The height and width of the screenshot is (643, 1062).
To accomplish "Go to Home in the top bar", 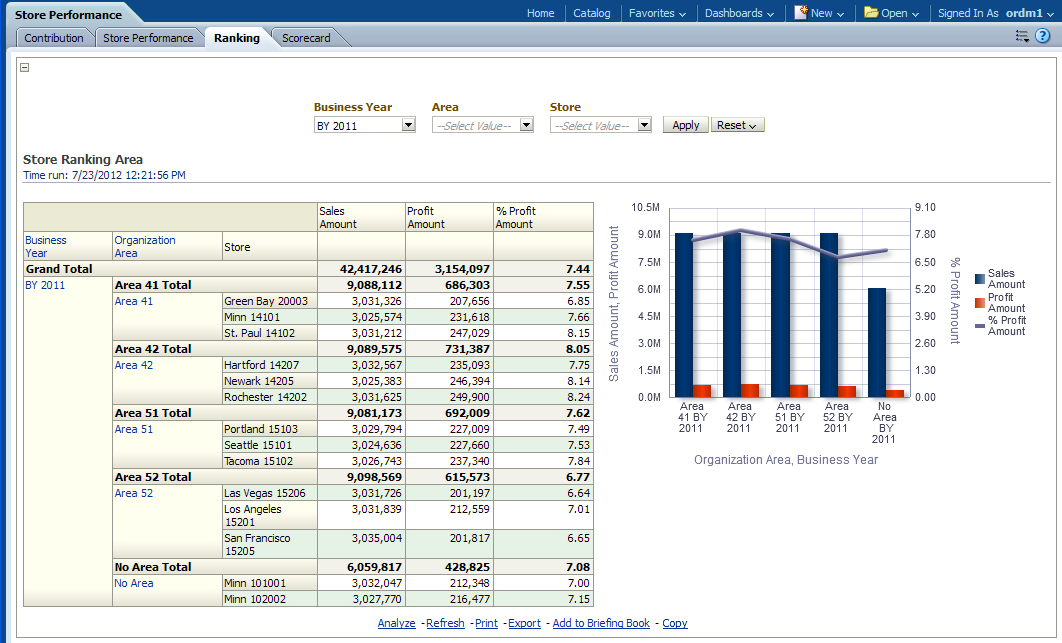I will tap(540, 13).
